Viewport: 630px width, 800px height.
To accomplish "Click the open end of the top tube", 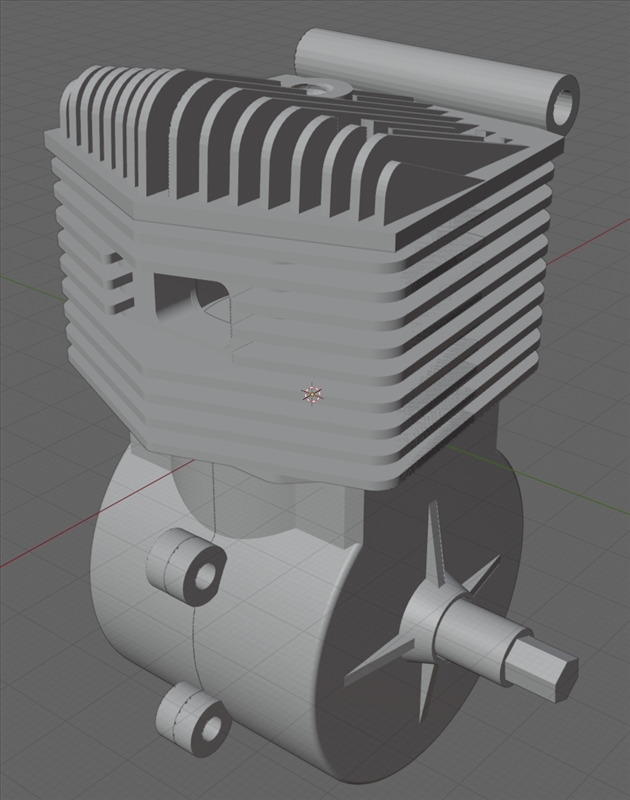I will (x=564, y=104).
